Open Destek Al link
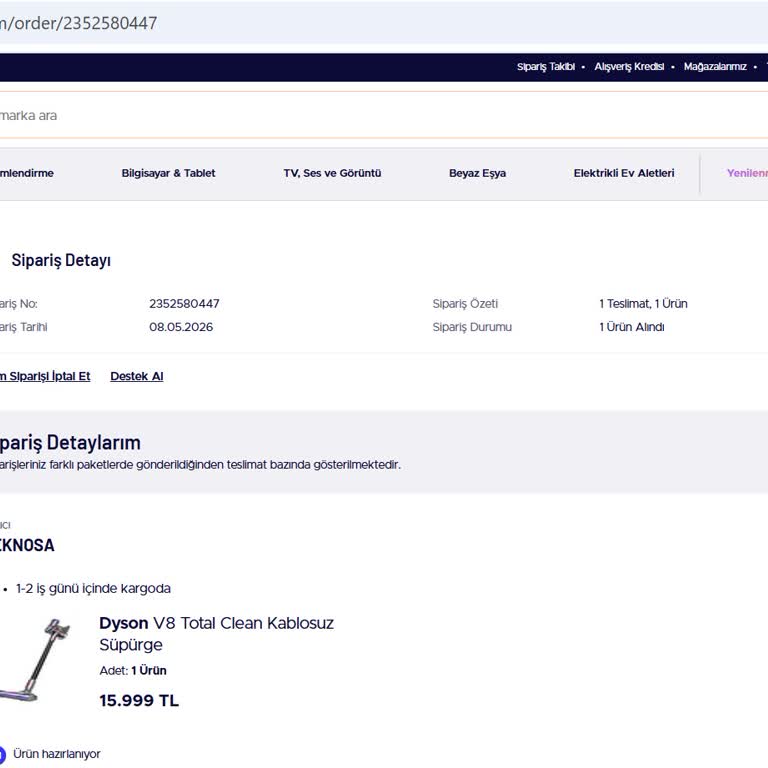Screen dimensions: 768x768 point(137,376)
